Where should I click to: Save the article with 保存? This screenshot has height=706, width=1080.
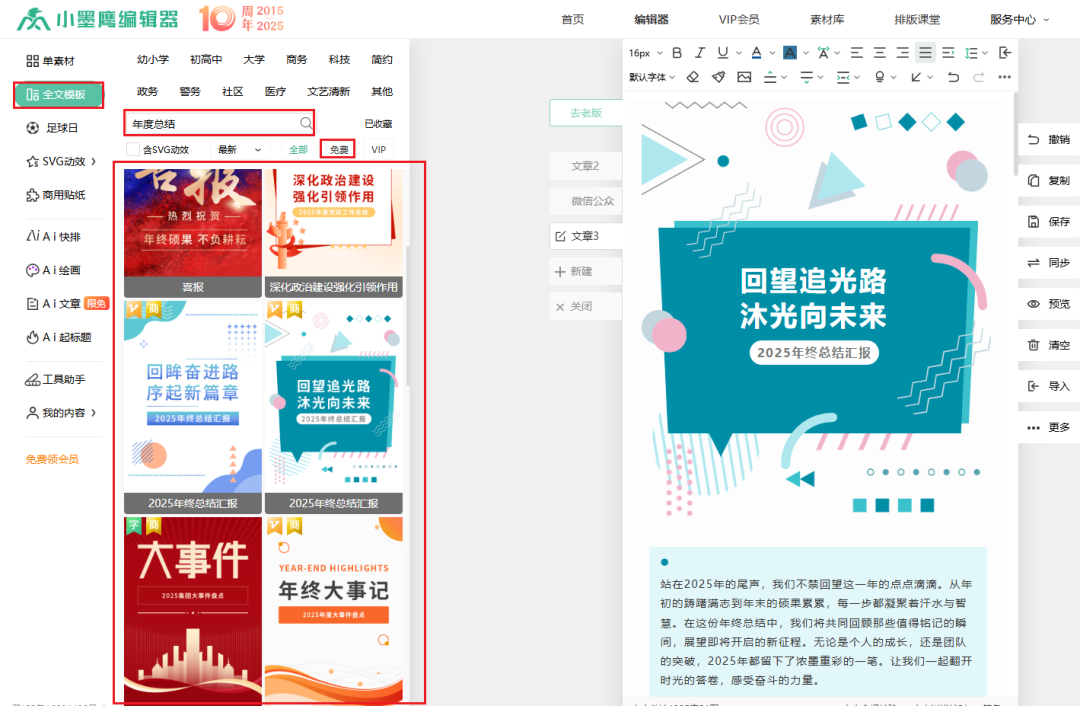click(x=1049, y=222)
